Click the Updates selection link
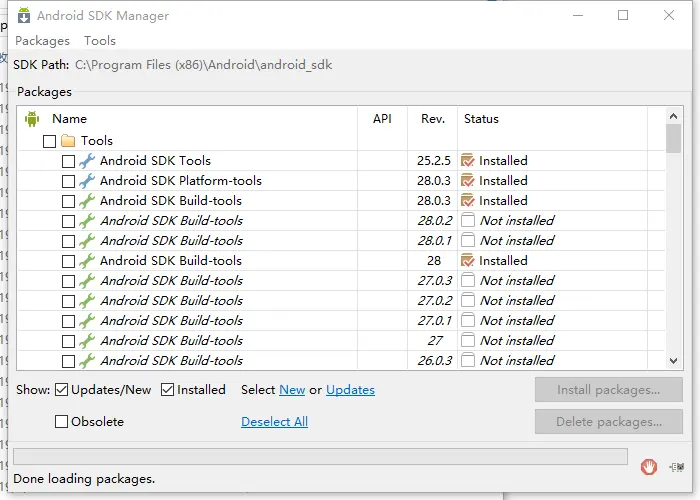The image size is (700, 500). pyautogui.click(x=350, y=390)
